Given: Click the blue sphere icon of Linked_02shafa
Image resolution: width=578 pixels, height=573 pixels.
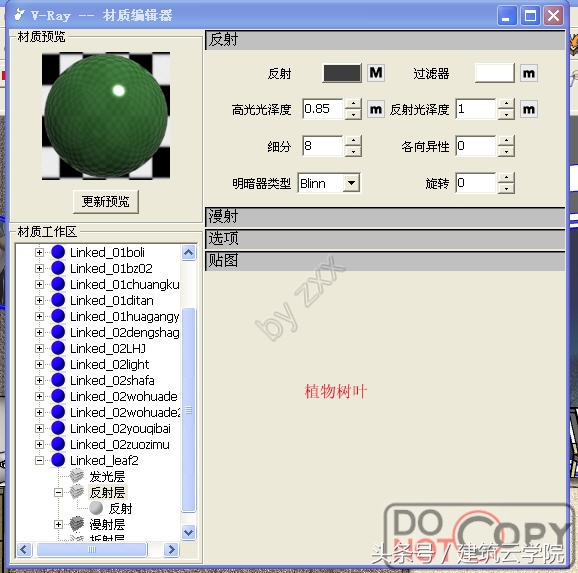Looking at the screenshot, I should click(x=58, y=380).
